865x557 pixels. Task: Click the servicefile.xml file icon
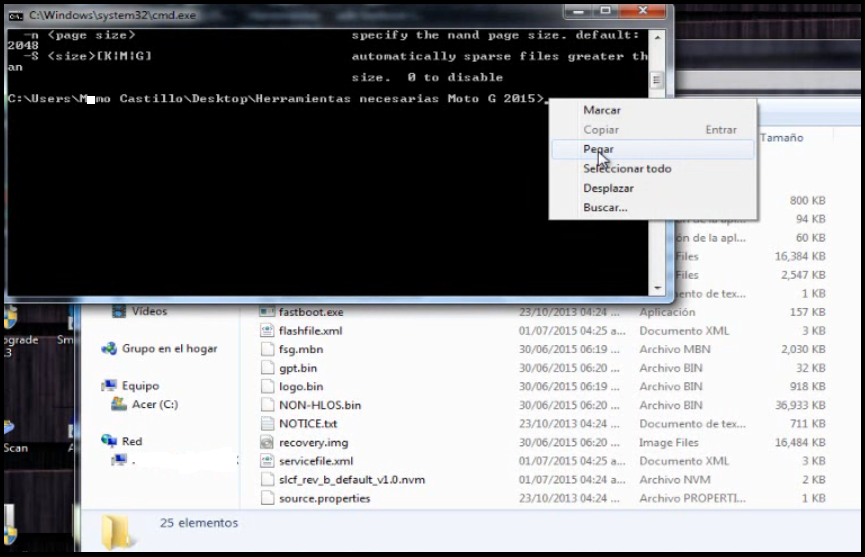[267, 461]
